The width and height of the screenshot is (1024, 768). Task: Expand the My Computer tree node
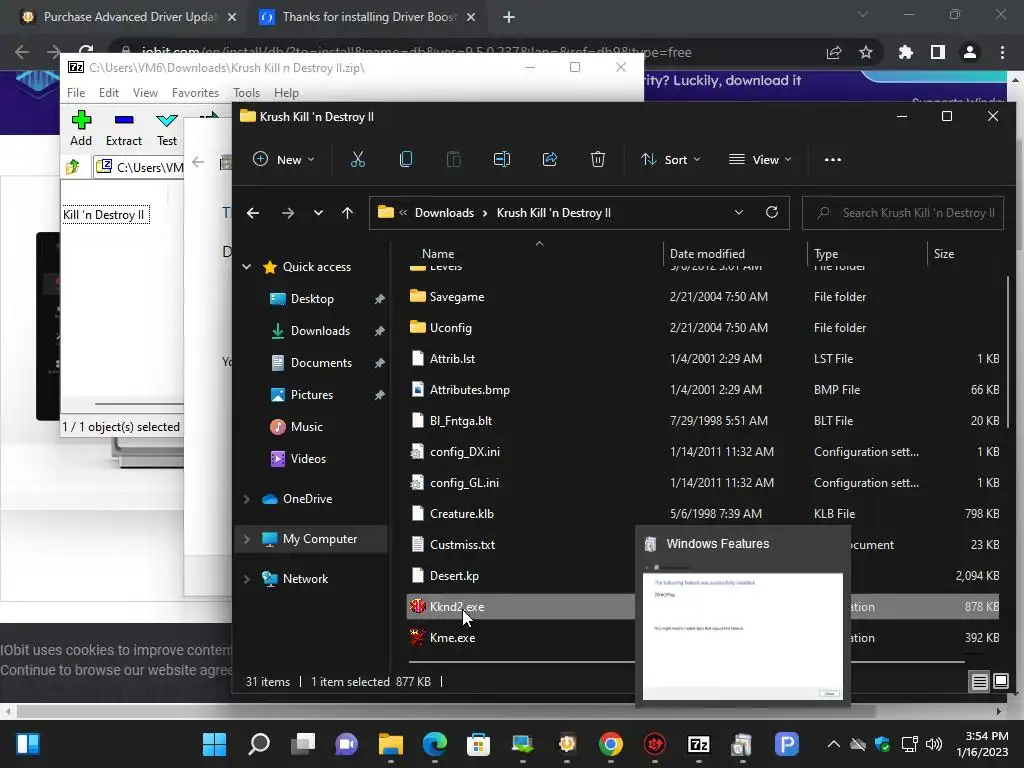pos(247,539)
